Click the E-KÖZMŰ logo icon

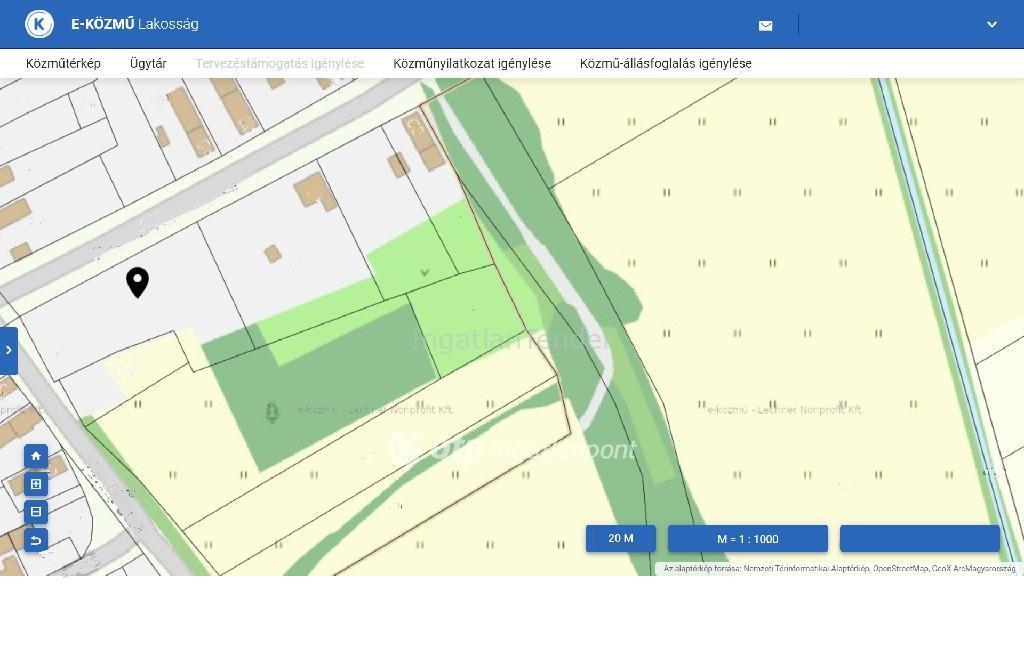coord(39,24)
